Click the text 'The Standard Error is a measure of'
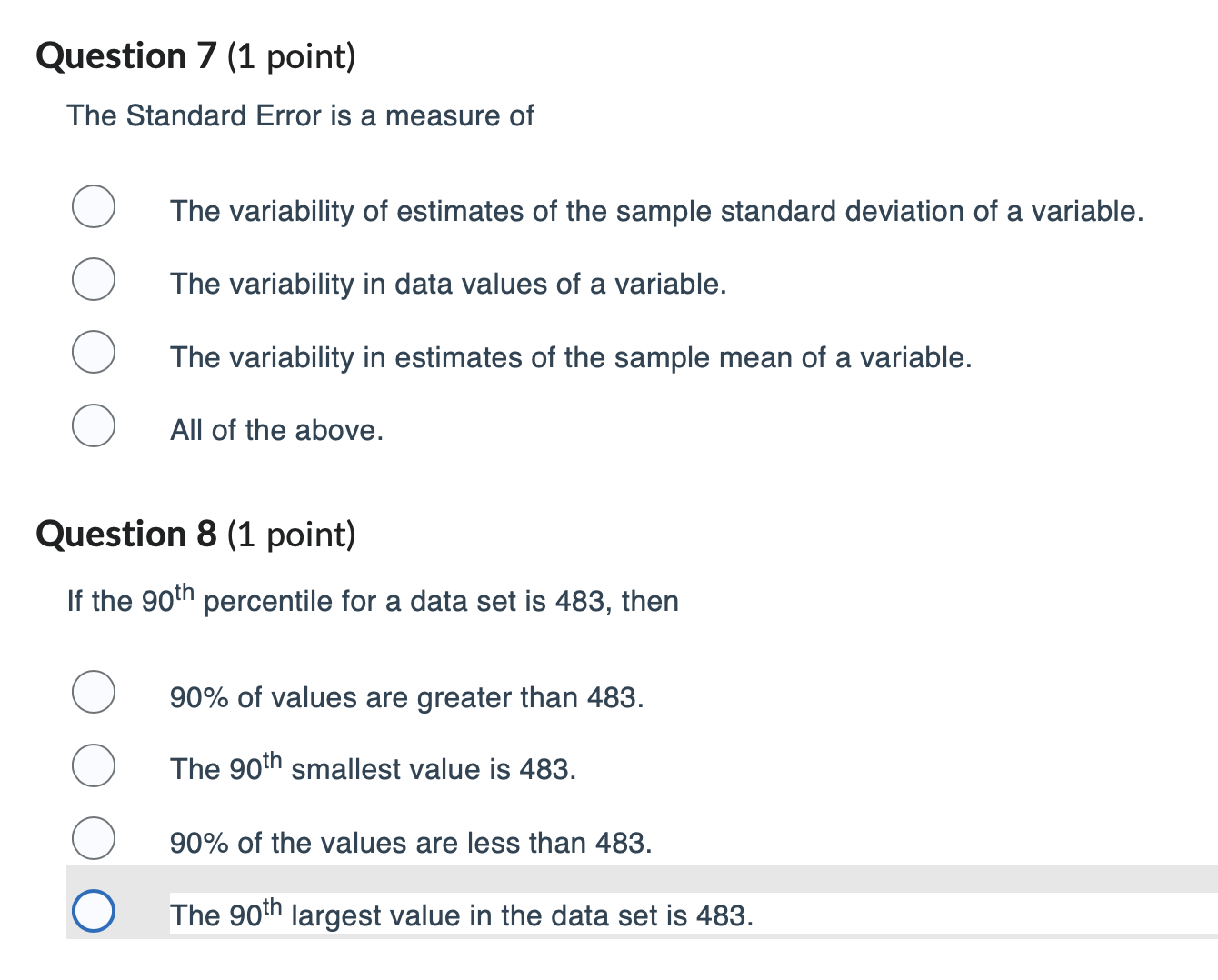This screenshot has width=1218, height=980. point(301,115)
